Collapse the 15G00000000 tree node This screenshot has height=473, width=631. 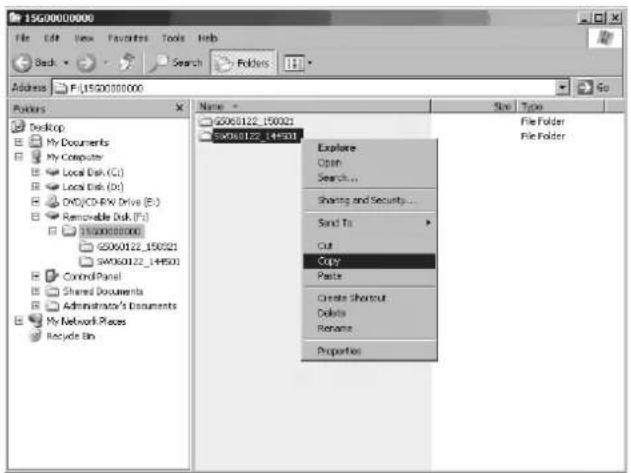(x=53, y=231)
